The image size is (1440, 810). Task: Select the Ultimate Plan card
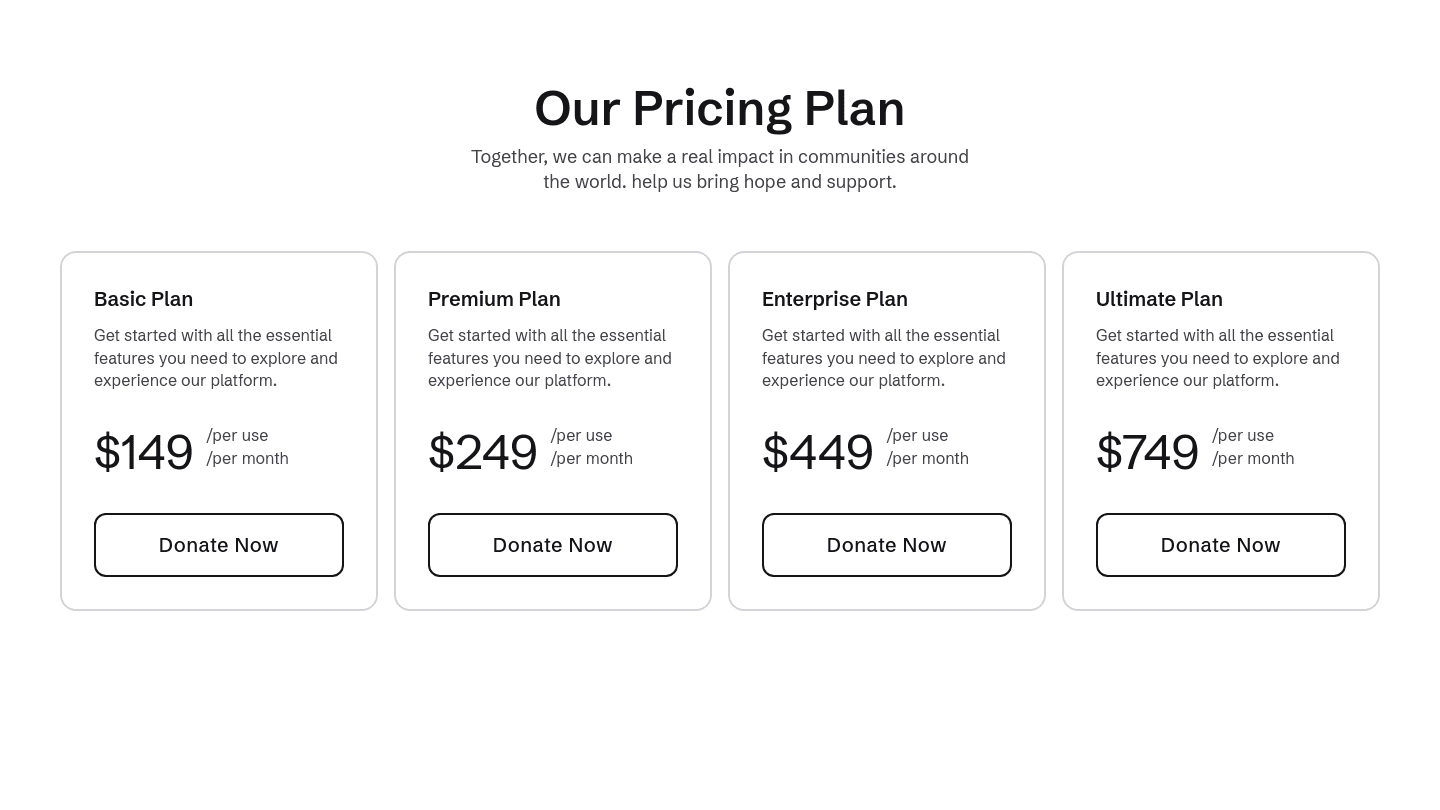[x=1220, y=430]
